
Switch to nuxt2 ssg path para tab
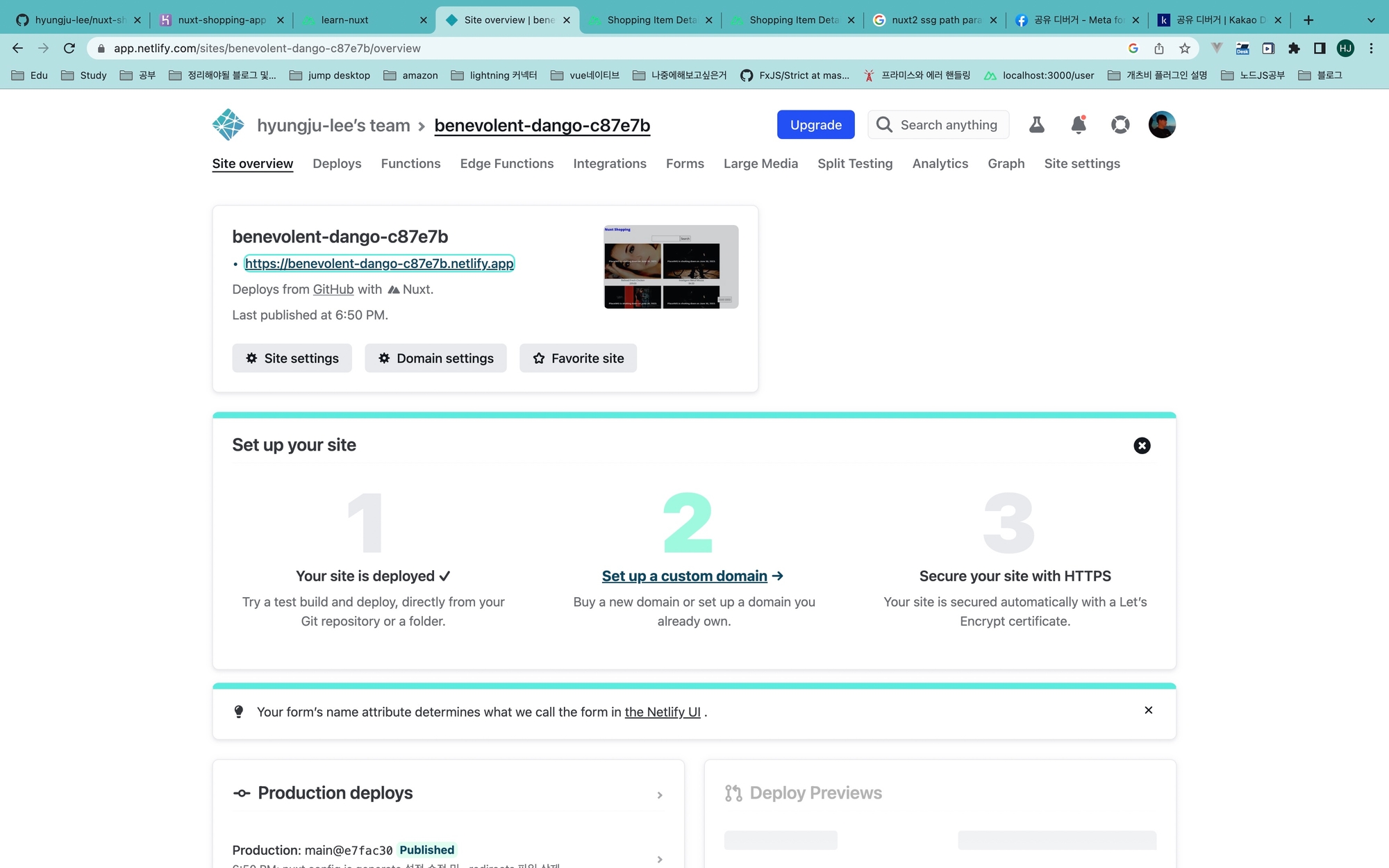pos(935,20)
